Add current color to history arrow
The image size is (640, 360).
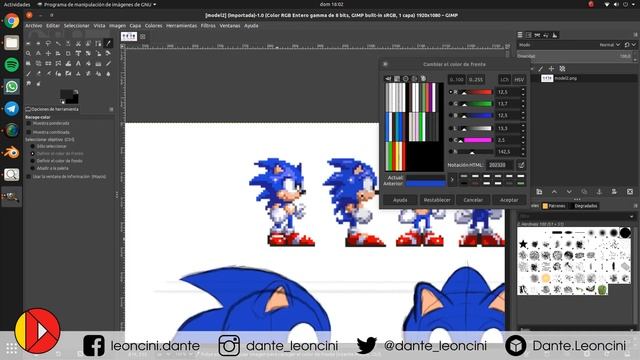coord(452,180)
